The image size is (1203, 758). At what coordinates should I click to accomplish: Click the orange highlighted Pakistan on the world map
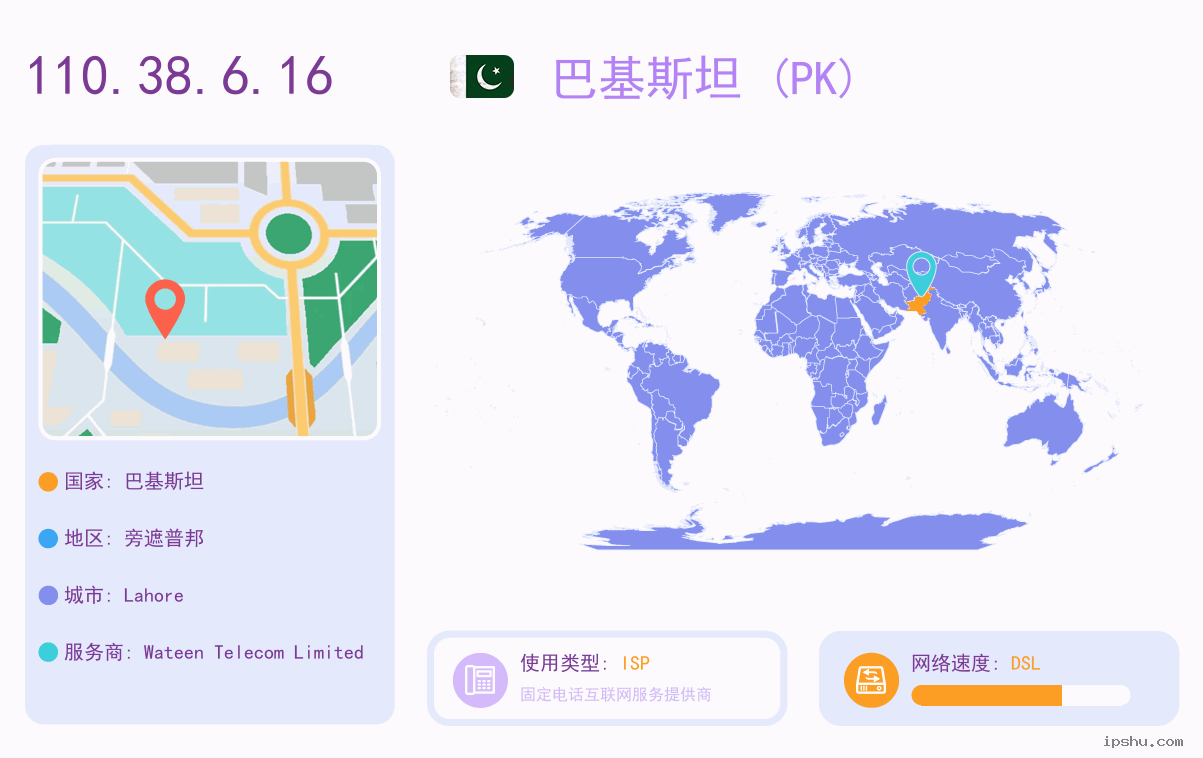click(919, 303)
